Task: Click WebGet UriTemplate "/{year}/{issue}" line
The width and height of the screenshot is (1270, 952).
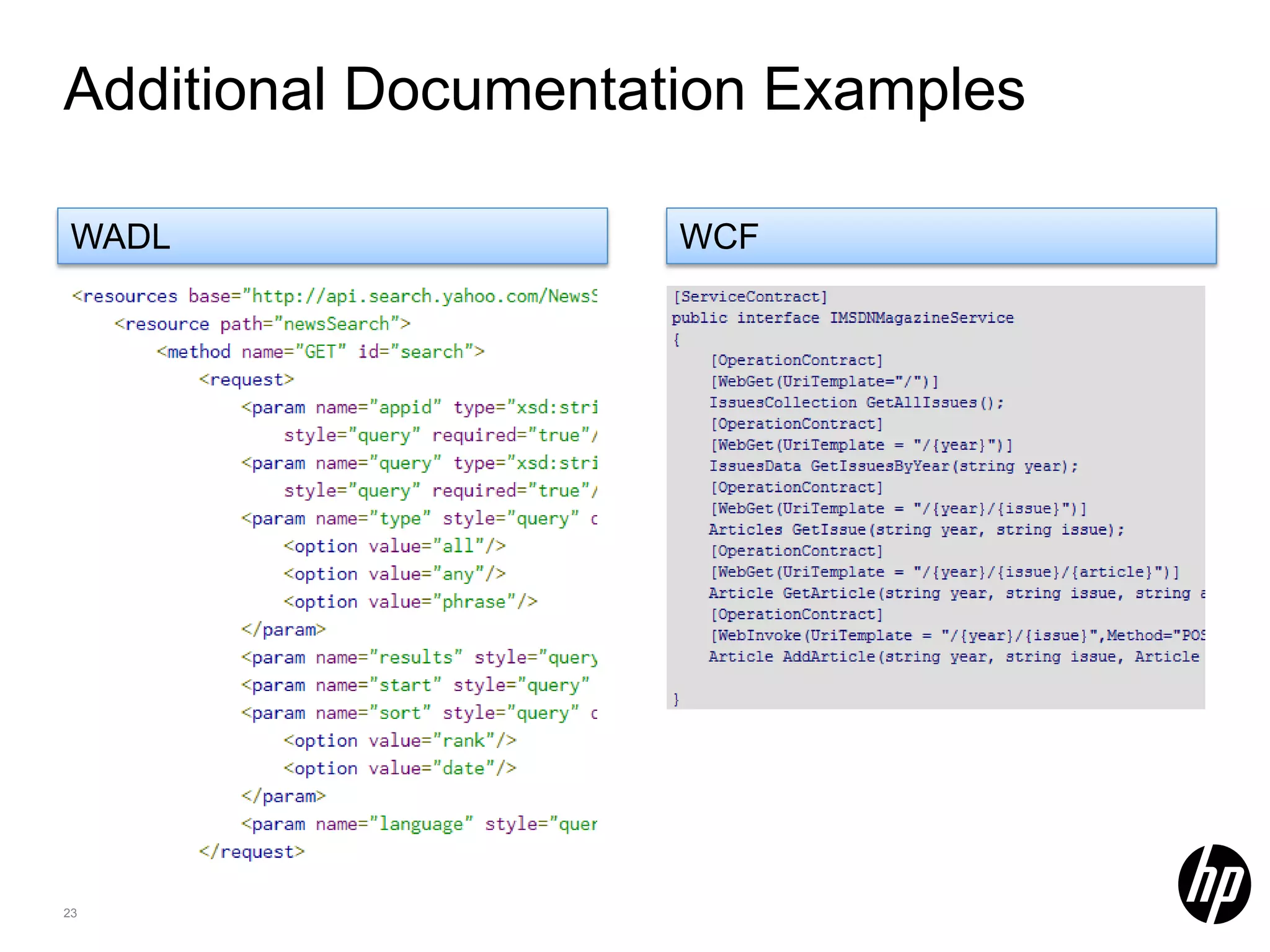Action: point(899,509)
